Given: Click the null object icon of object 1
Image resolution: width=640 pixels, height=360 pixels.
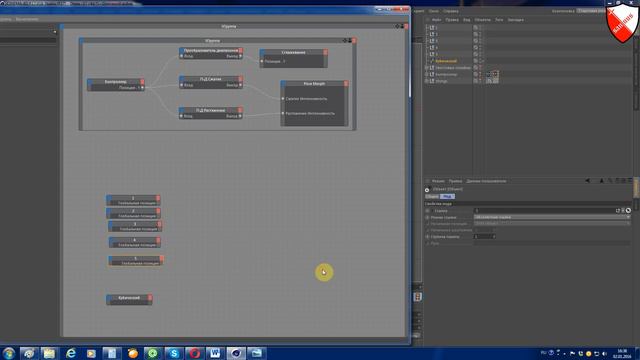Looking at the screenshot, I should coord(432,28).
